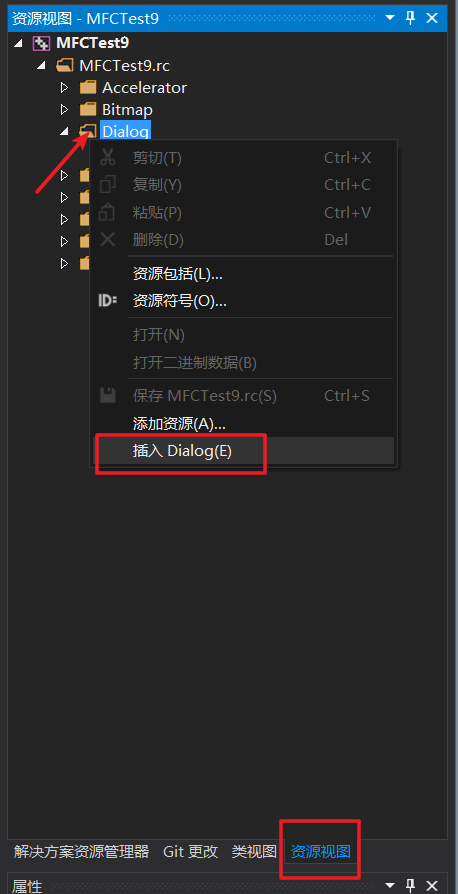Switch to 类视图 tab
Image resolution: width=458 pixels, height=894 pixels.
click(254, 852)
